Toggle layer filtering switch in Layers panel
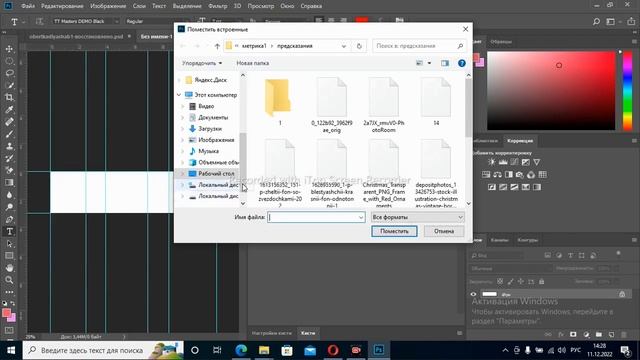The image size is (640, 360). (x=618, y=253)
